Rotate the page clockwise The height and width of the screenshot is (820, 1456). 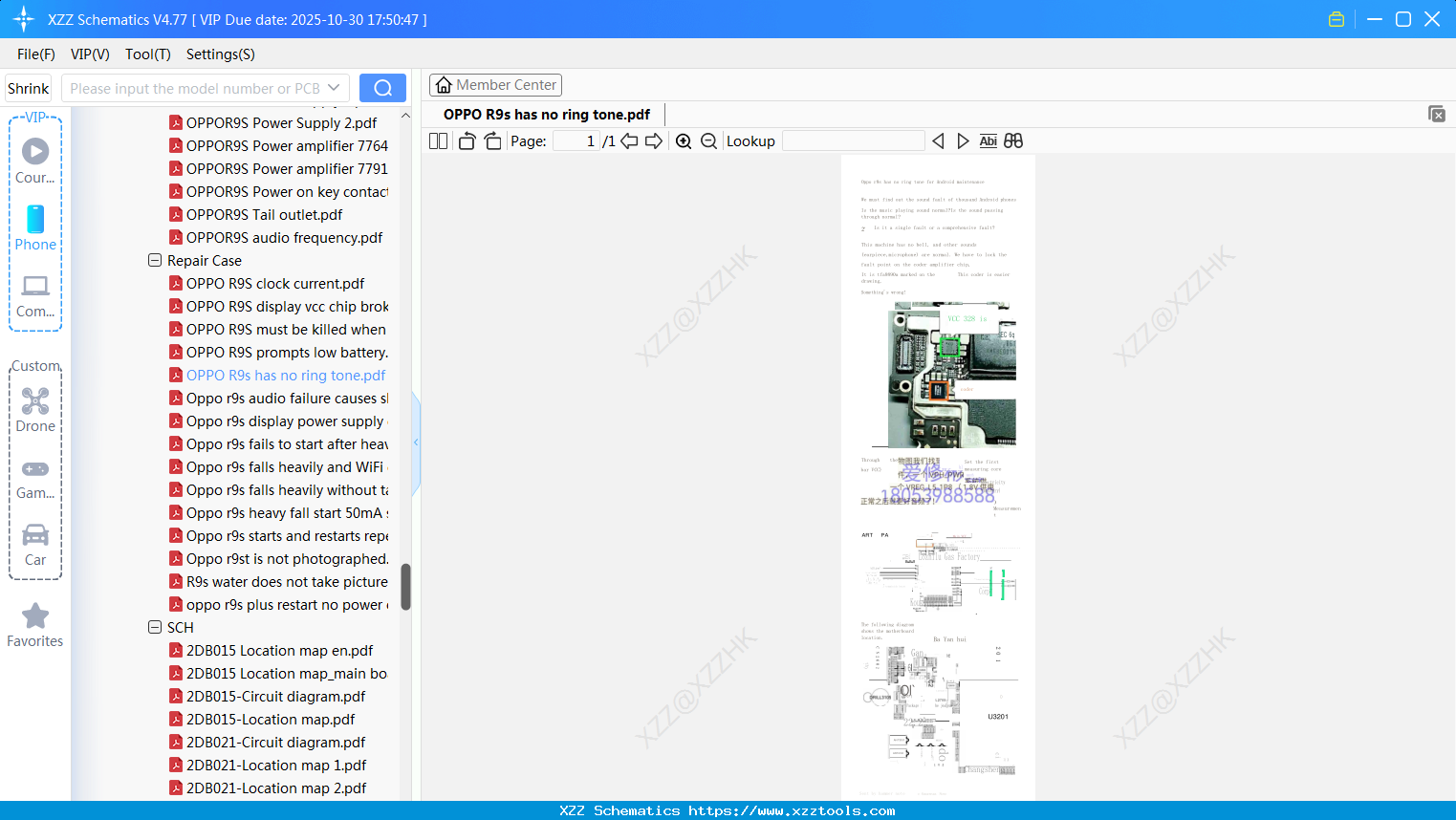click(492, 141)
